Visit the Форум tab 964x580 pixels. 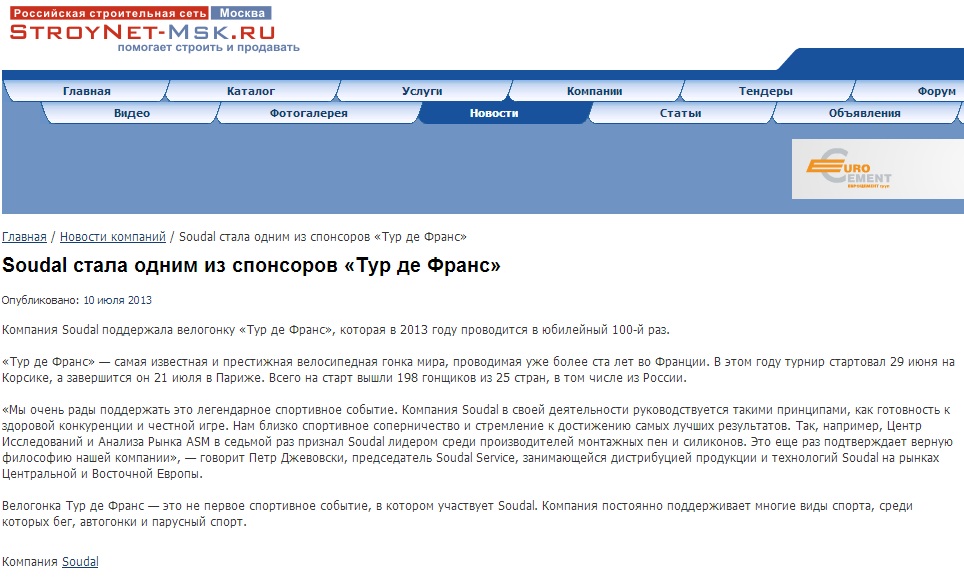908,91
